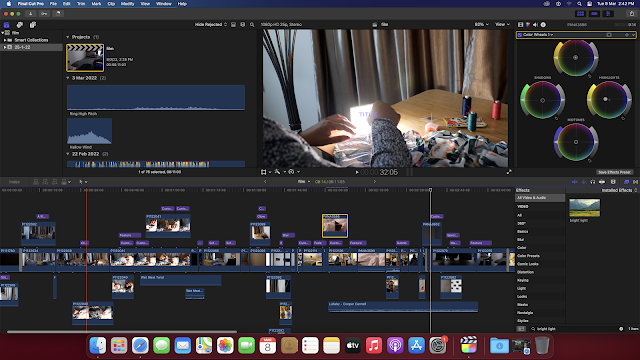
Task: Show or hide the browser panel
Action: pyautogui.click(x=580, y=13)
